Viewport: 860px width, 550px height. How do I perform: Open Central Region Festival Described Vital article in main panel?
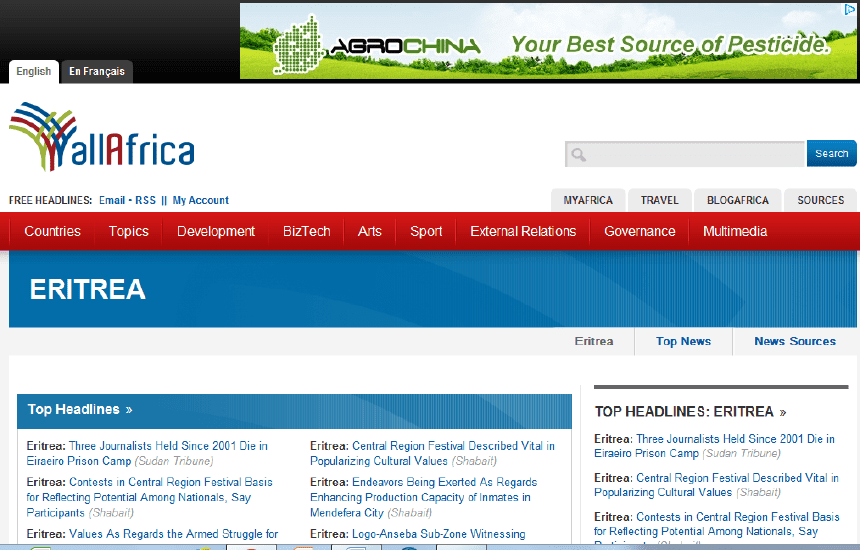click(x=432, y=453)
